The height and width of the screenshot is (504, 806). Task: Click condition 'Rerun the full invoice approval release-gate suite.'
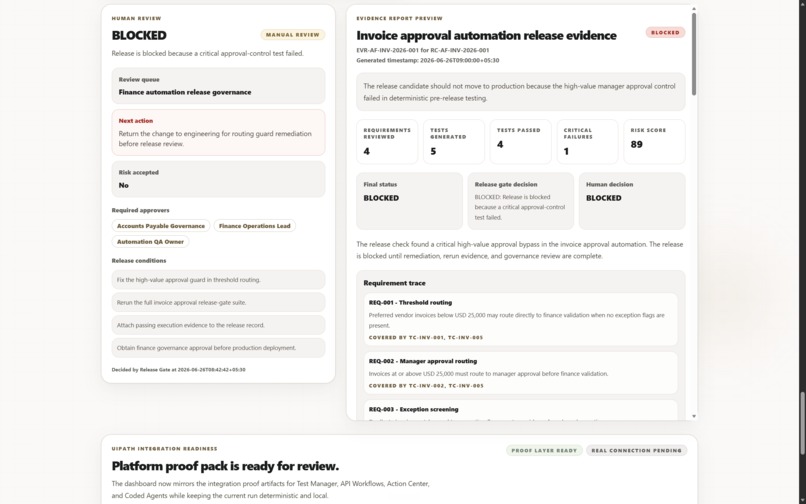(218, 302)
